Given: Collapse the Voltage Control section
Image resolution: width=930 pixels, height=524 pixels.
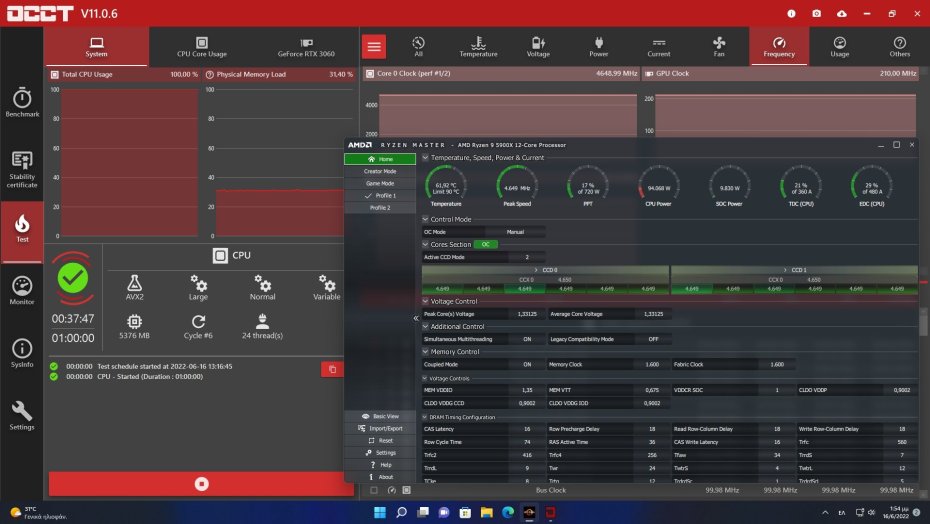Looking at the screenshot, I should click(x=425, y=301).
